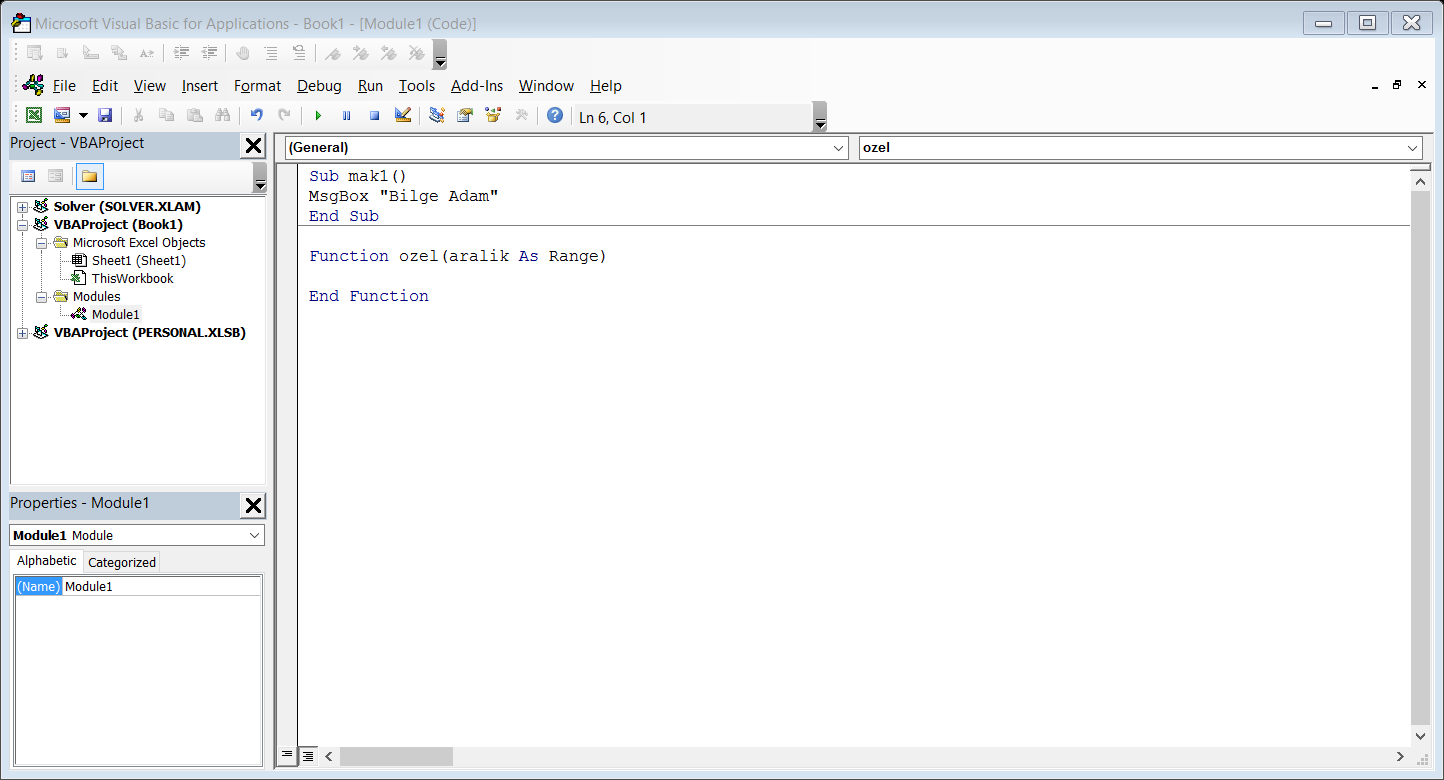1444x780 pixels.
Task: Collapse the Microsoft Excel Objects folder
Action: coord(42,243)
